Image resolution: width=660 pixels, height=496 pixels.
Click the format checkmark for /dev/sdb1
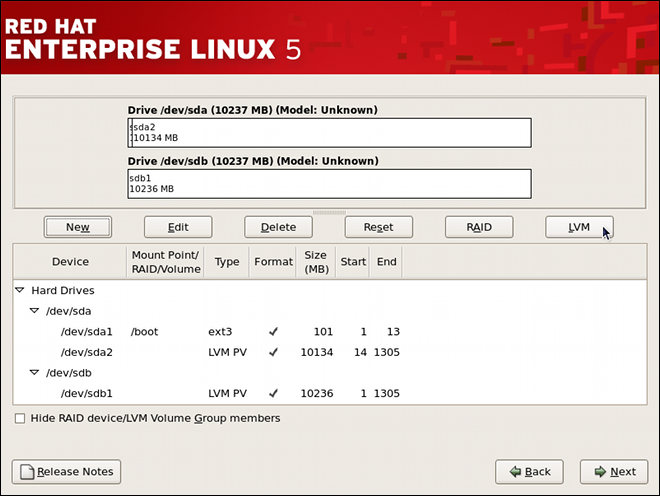[273, 393]
